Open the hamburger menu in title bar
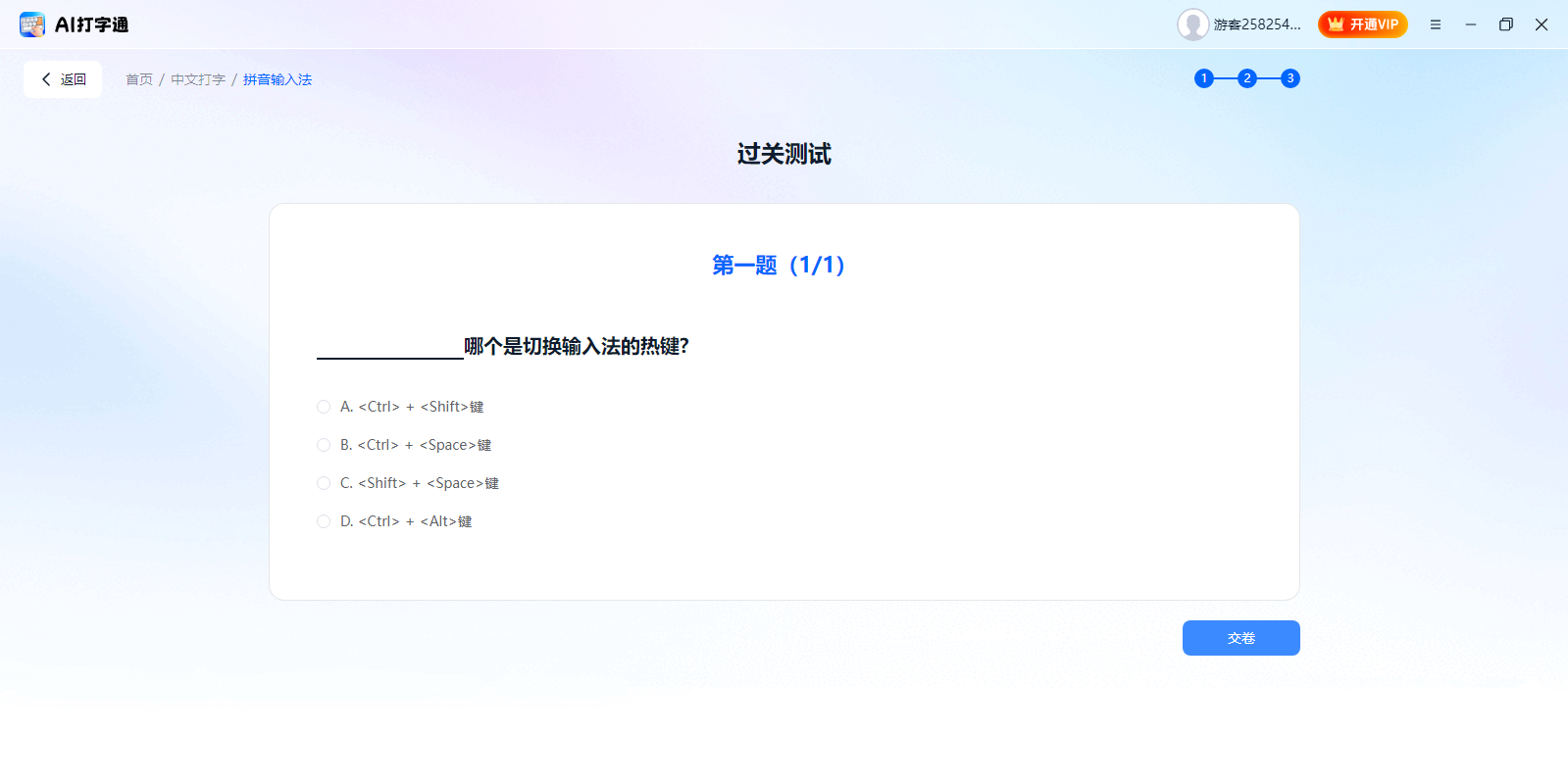Screen dimensions: 1568x784 1435,24
